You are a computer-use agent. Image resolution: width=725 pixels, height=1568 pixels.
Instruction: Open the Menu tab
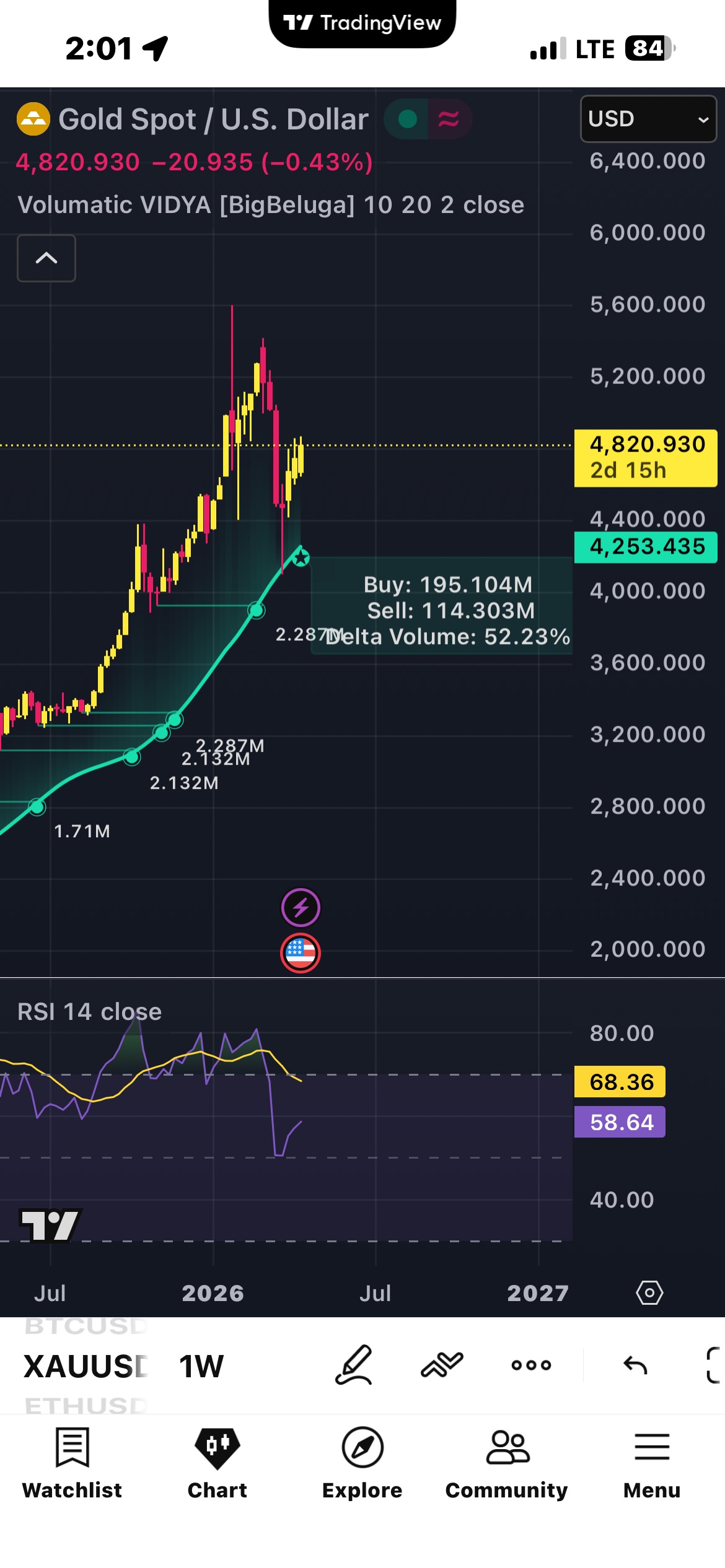click(652, 1464)
